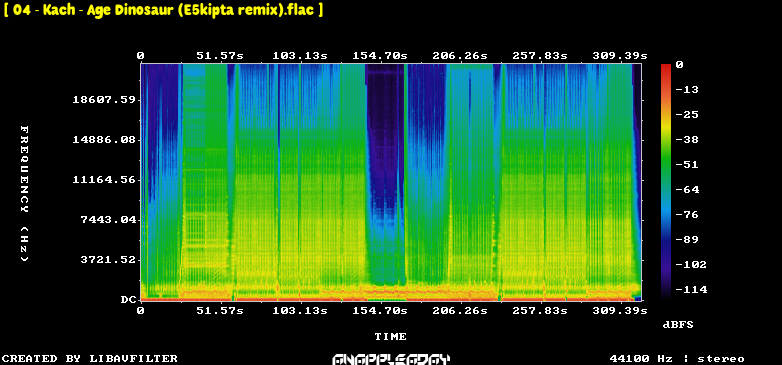Click the -114 value on the color legend
This screenshot has height=365, width=782.
point(691,289)
